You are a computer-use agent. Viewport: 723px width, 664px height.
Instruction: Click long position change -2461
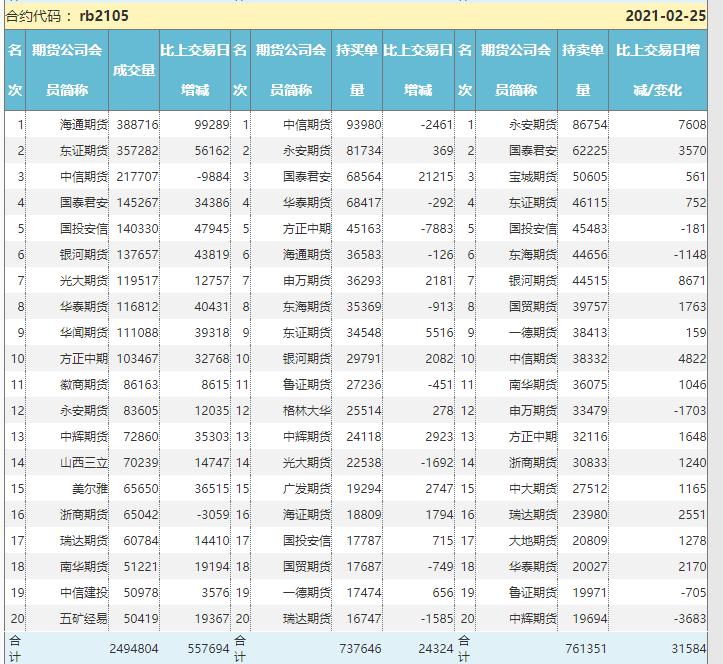437,124
